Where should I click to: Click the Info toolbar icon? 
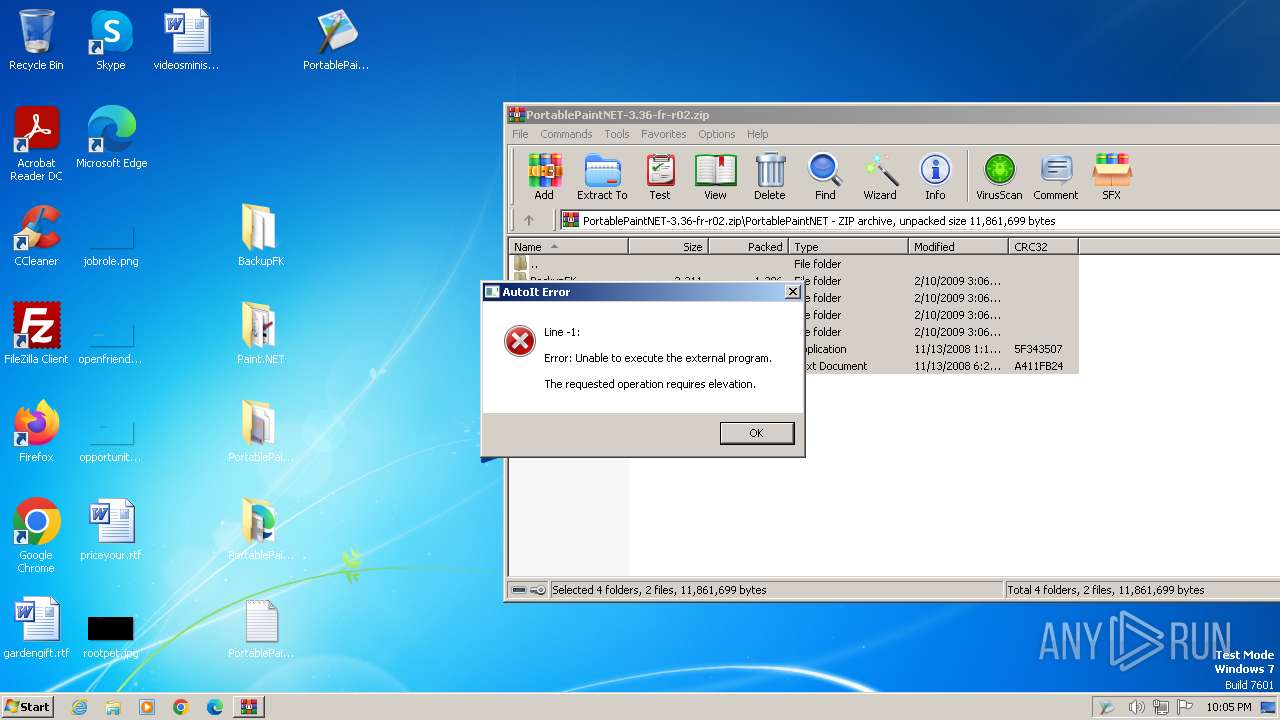coord(935,177)
